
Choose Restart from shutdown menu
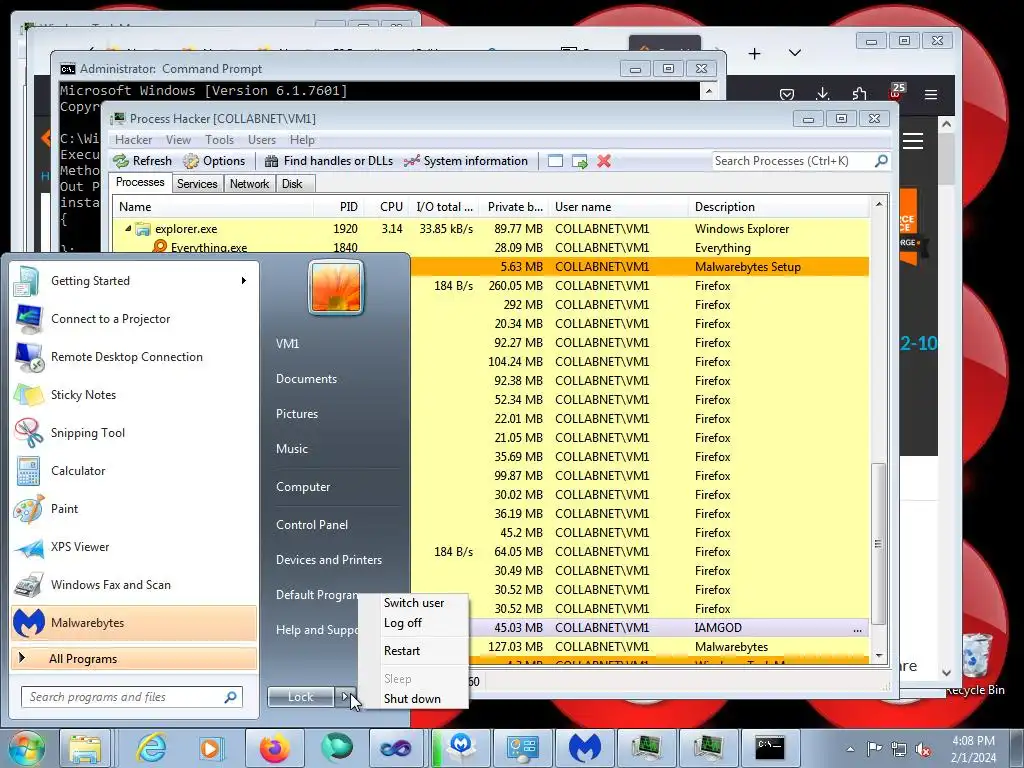(402, 651)
